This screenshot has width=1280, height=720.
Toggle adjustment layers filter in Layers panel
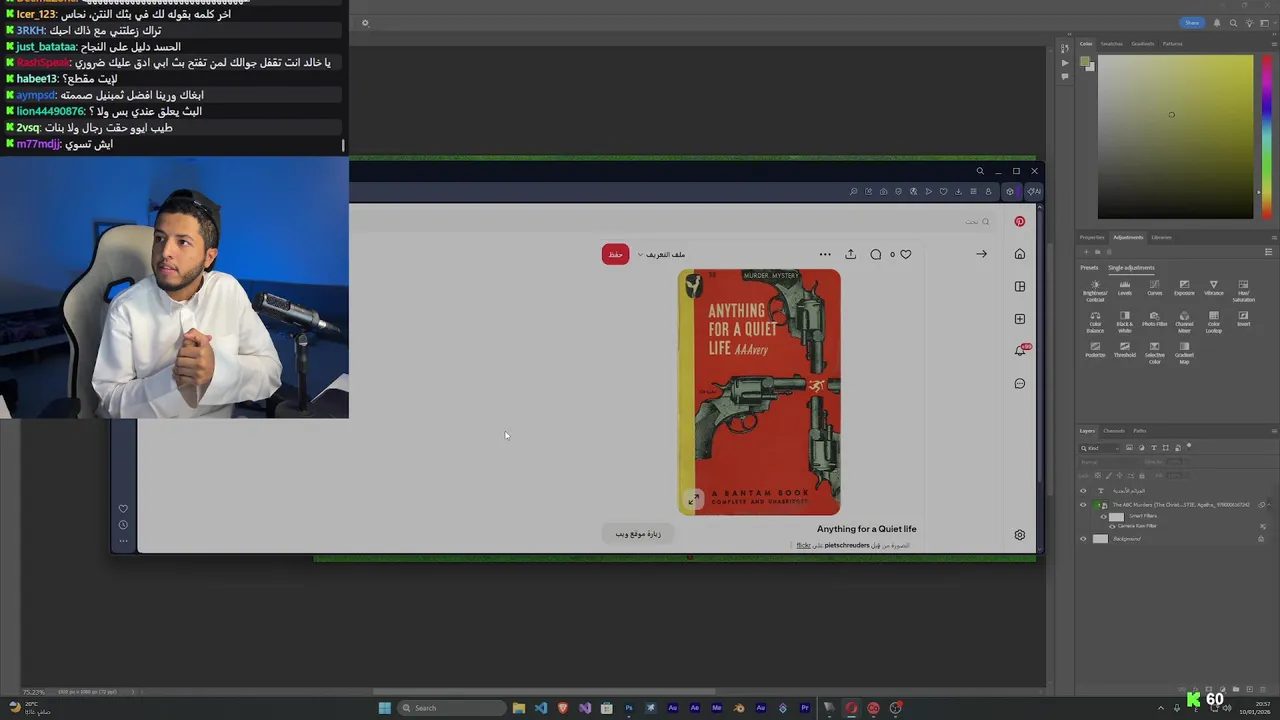click(x=1142, y=448)
